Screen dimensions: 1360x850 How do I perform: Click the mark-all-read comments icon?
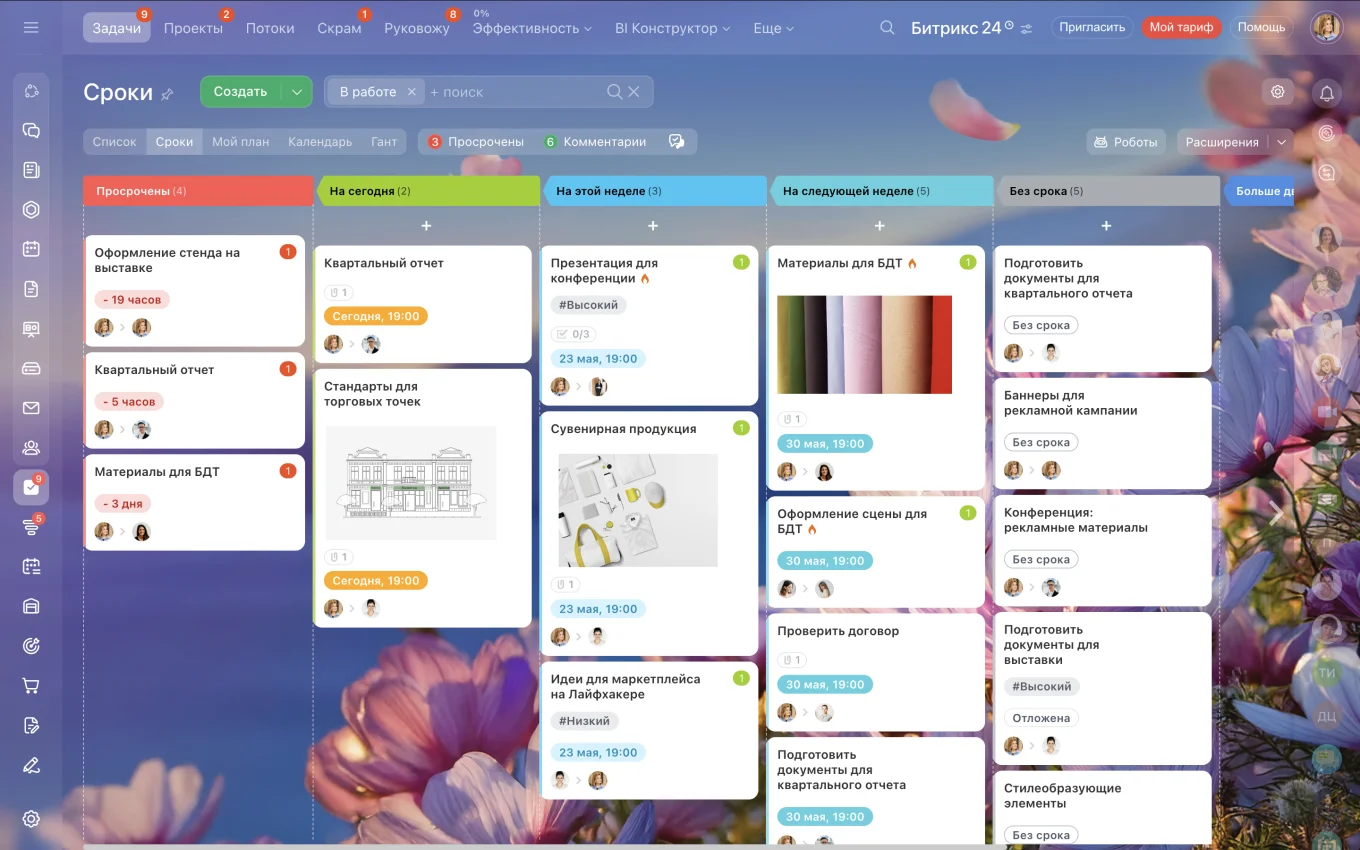[x=676, y=142]
